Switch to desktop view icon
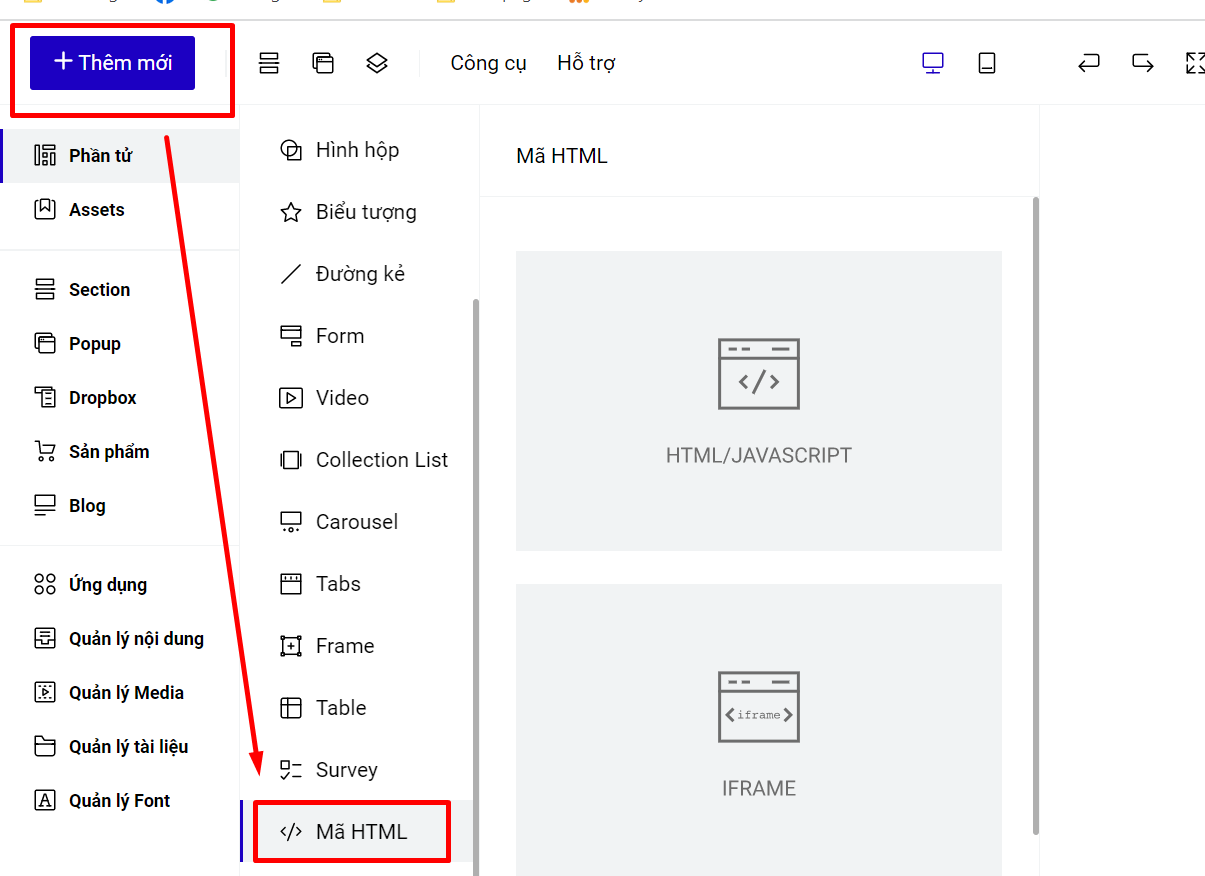 [x=933, y=63]
